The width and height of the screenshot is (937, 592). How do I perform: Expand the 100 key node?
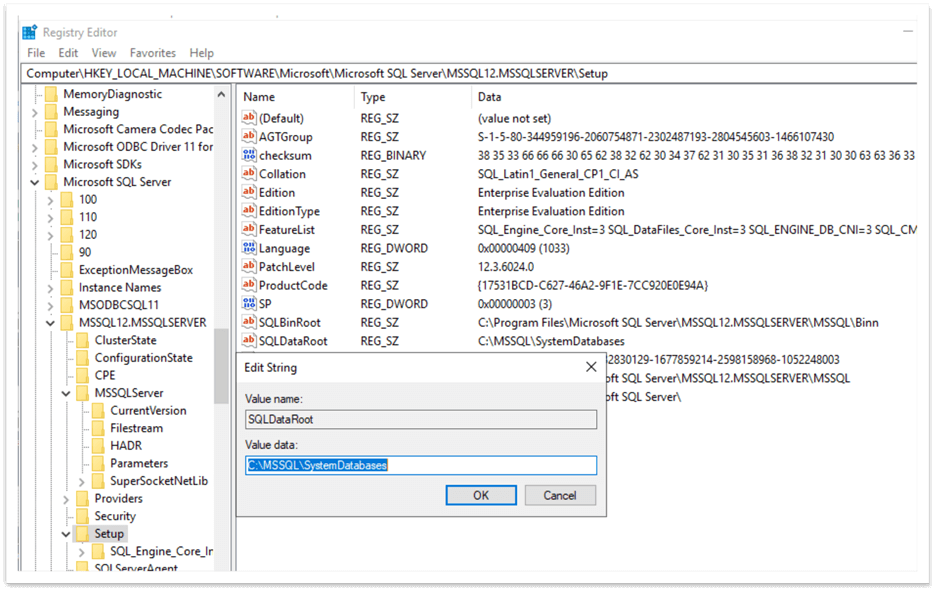pos(50,200)
